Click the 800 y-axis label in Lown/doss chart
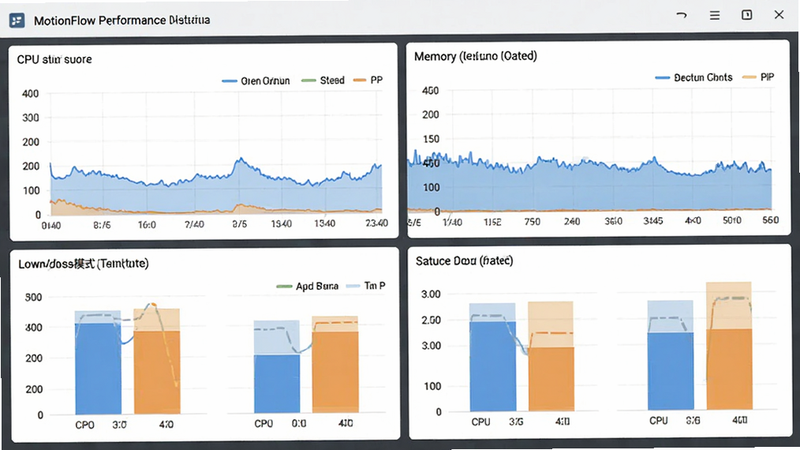 click(34, 297)
